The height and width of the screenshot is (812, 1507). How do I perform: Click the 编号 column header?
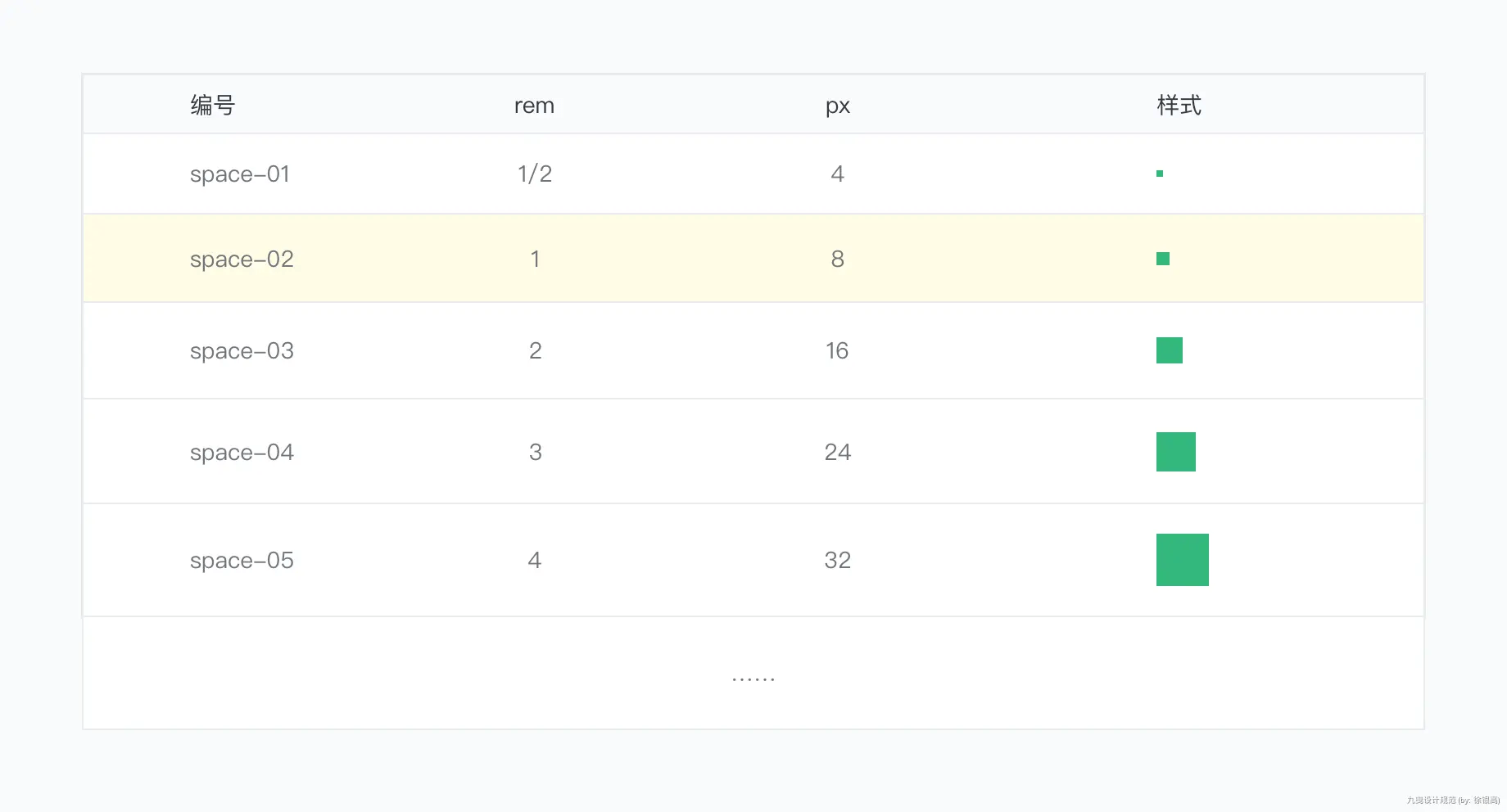click(212, 105)
